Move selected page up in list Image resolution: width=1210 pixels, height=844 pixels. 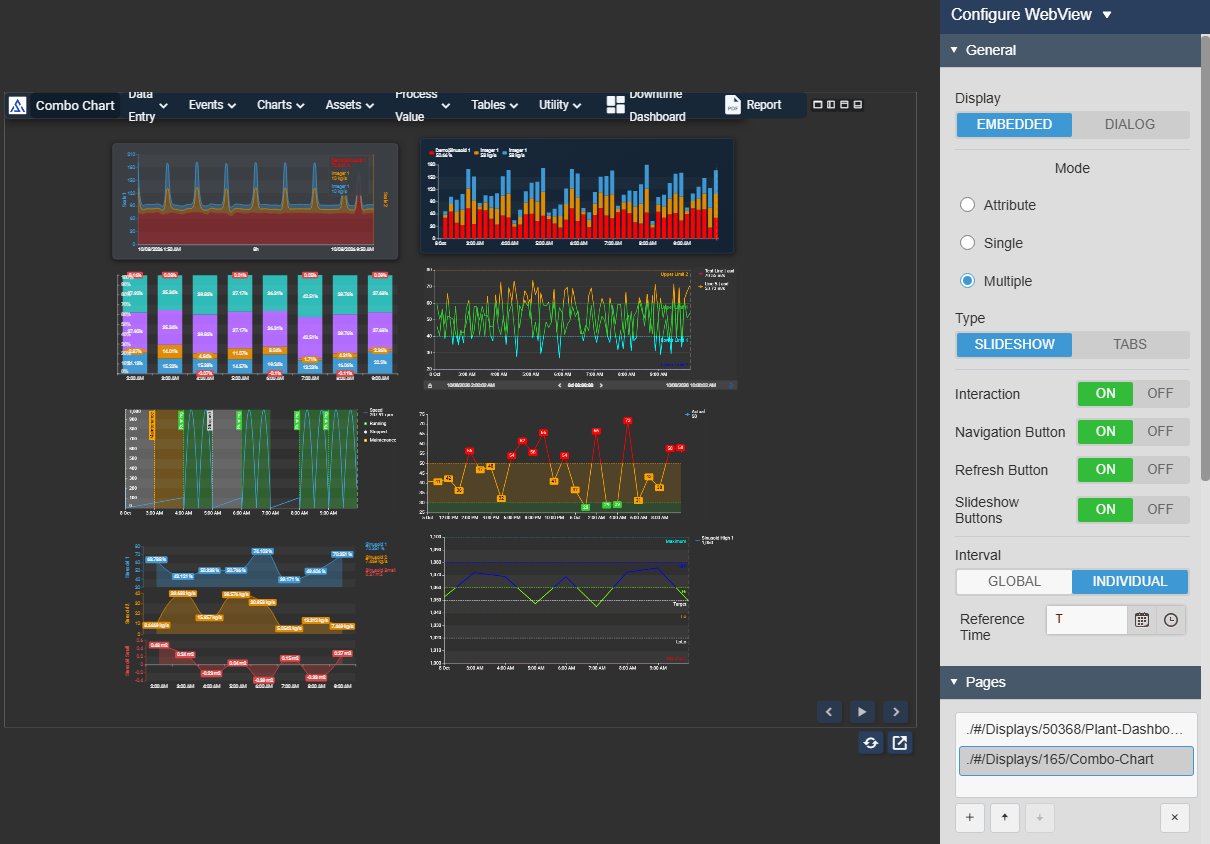1004,817
